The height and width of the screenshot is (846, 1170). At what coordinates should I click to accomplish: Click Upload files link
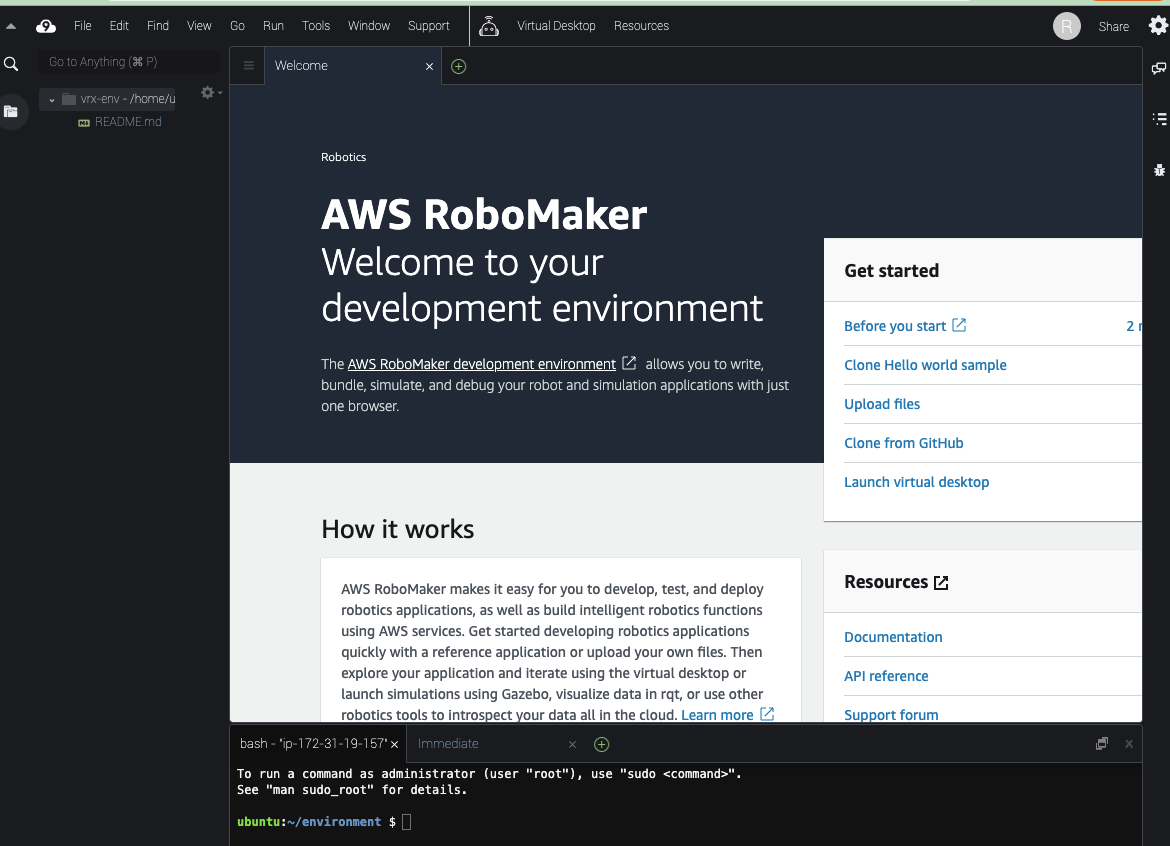tap(882, 404)
